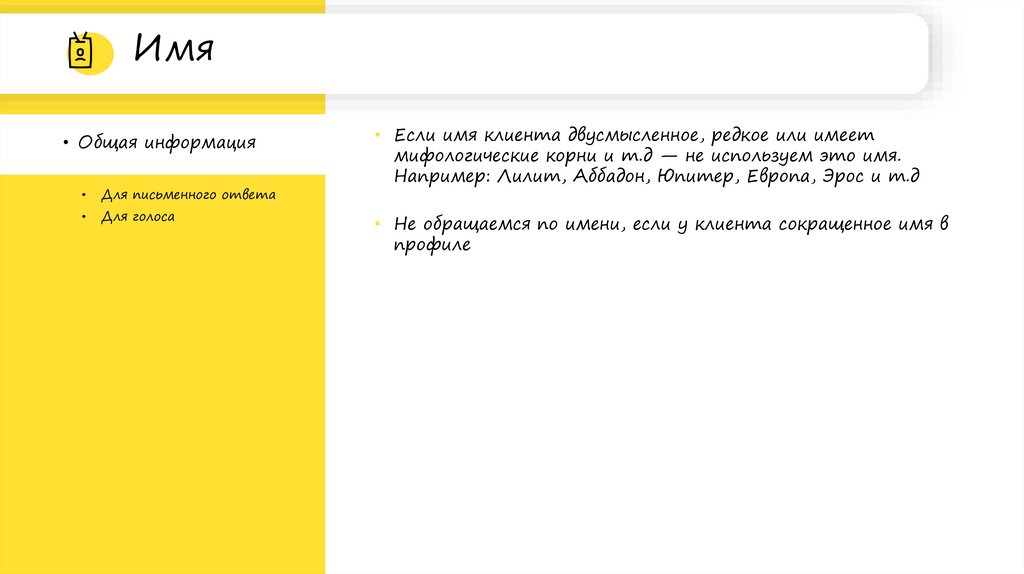Click paragraph 'Не обращаемся по имени'

(671, 234)
